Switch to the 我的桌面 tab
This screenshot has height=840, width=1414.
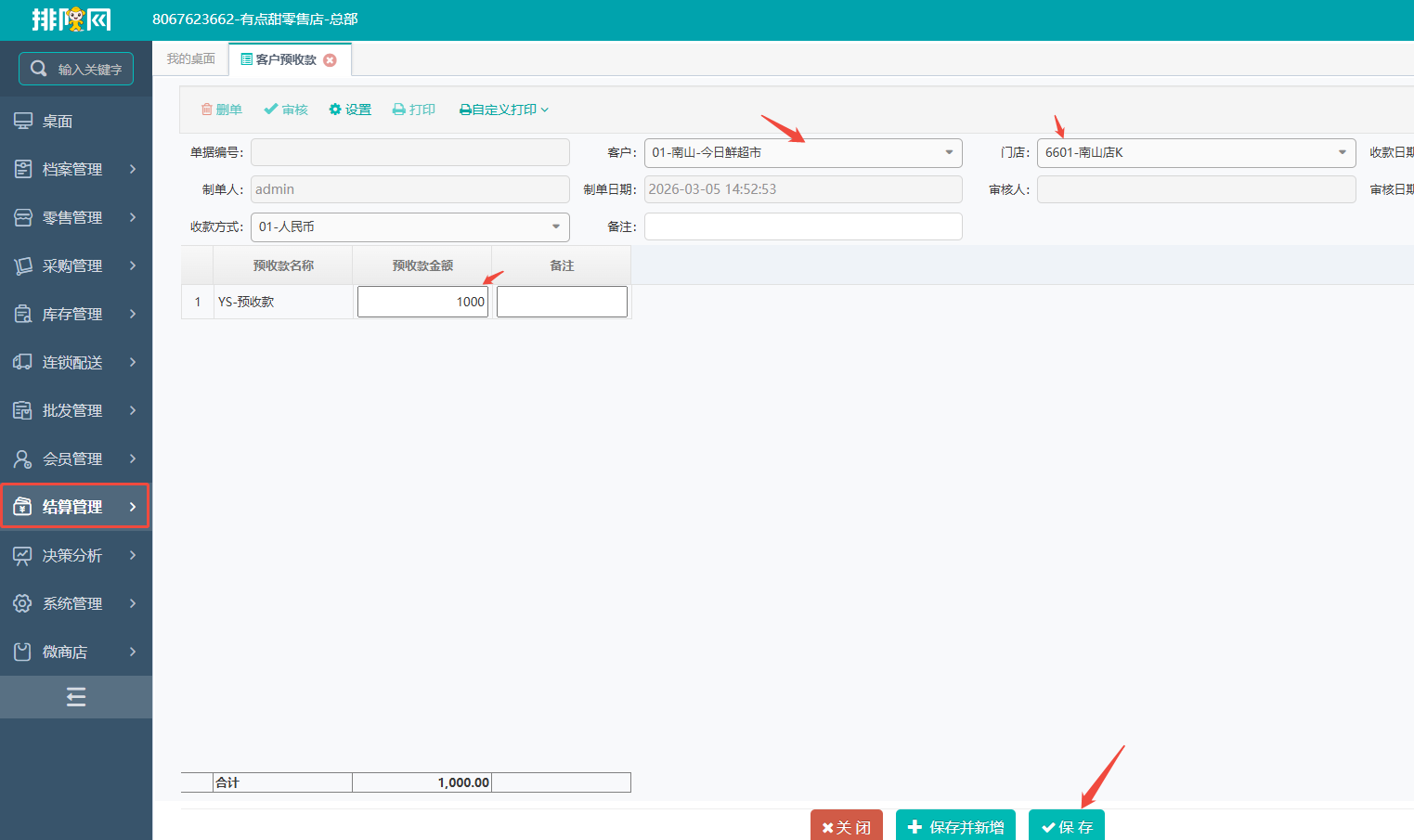pyautogui.click(x=191, y=58)
